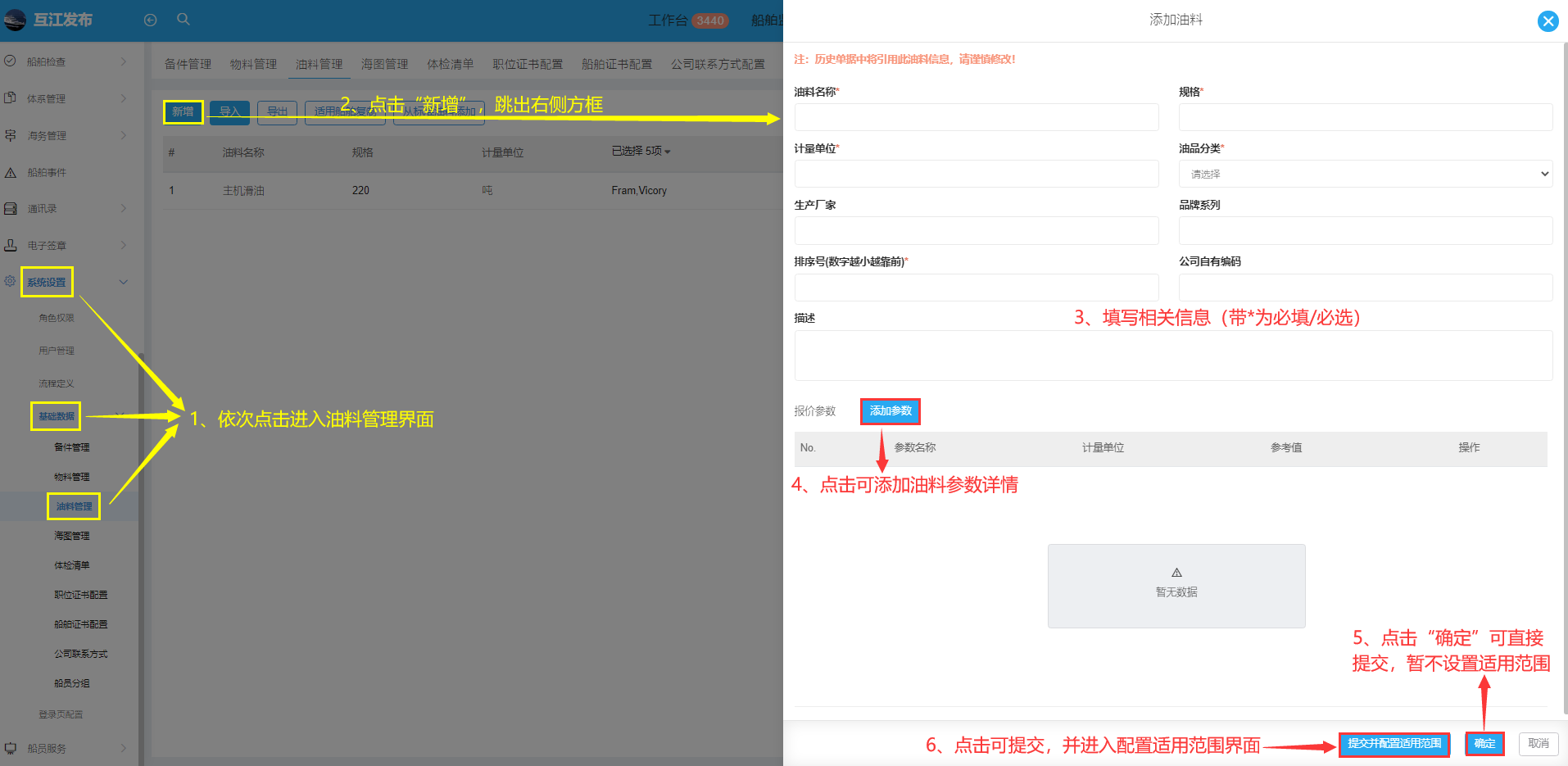Click the Fram,Vicory table cell
1568x766 pixels.
click(x=639, y=190)
